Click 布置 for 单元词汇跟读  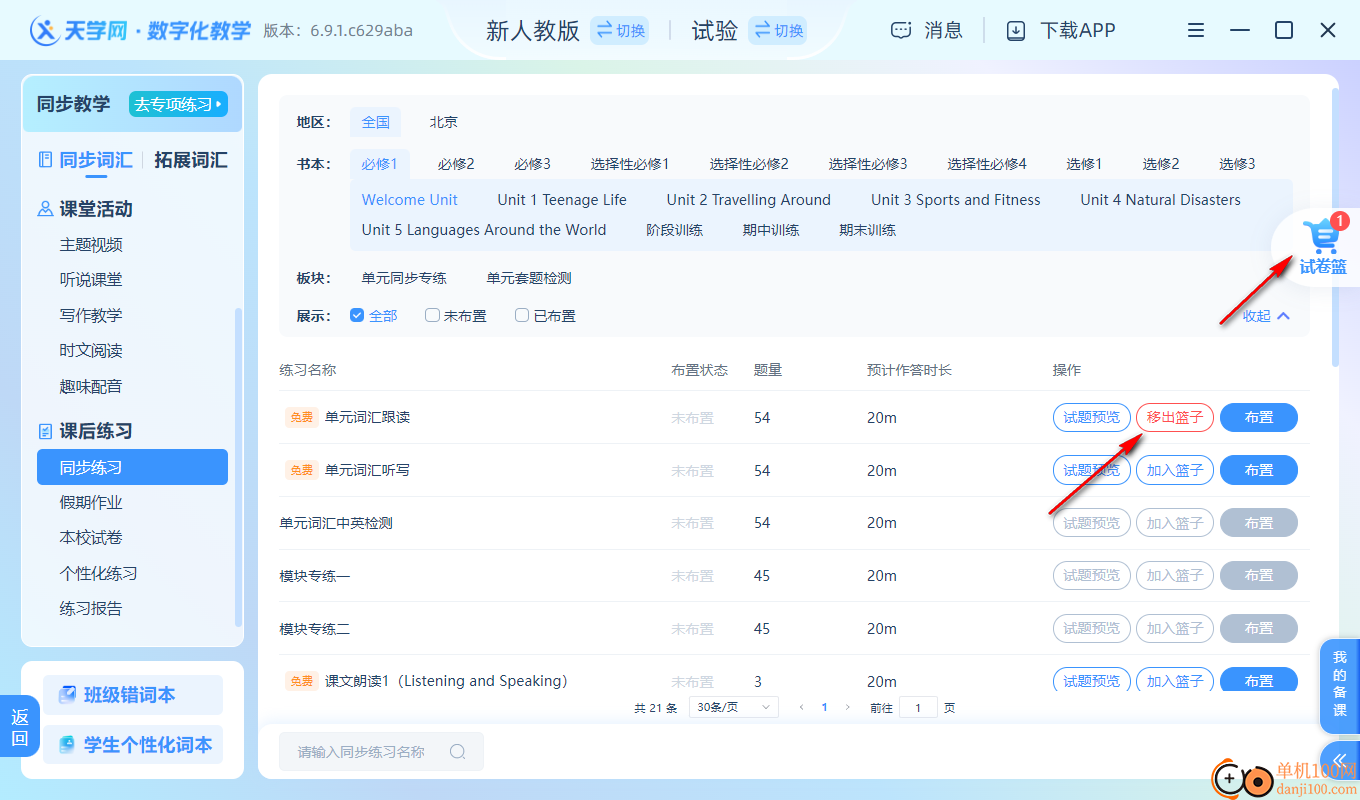tap(1259, 417)
